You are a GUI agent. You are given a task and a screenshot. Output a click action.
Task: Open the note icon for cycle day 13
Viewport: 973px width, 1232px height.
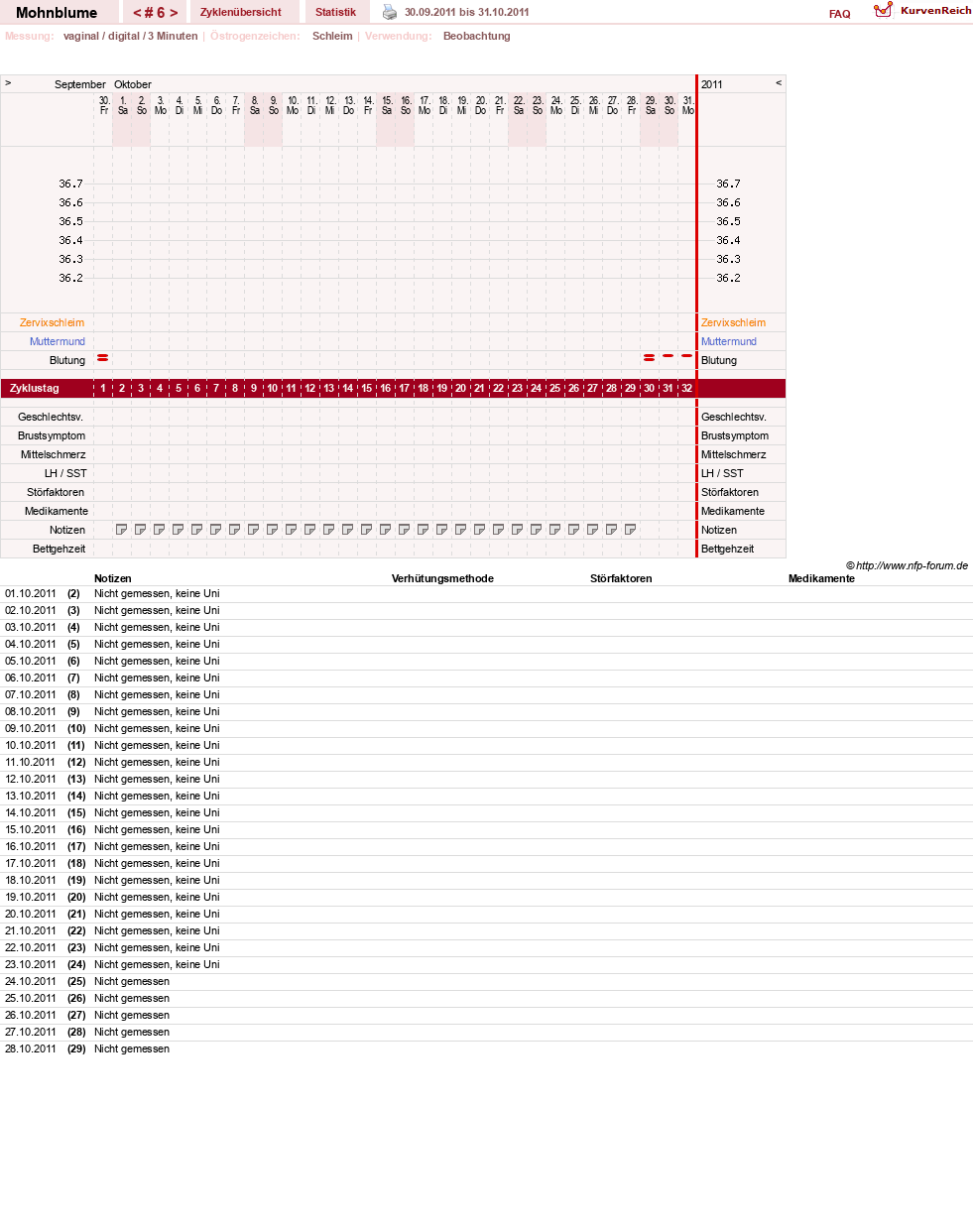point(329,530)
